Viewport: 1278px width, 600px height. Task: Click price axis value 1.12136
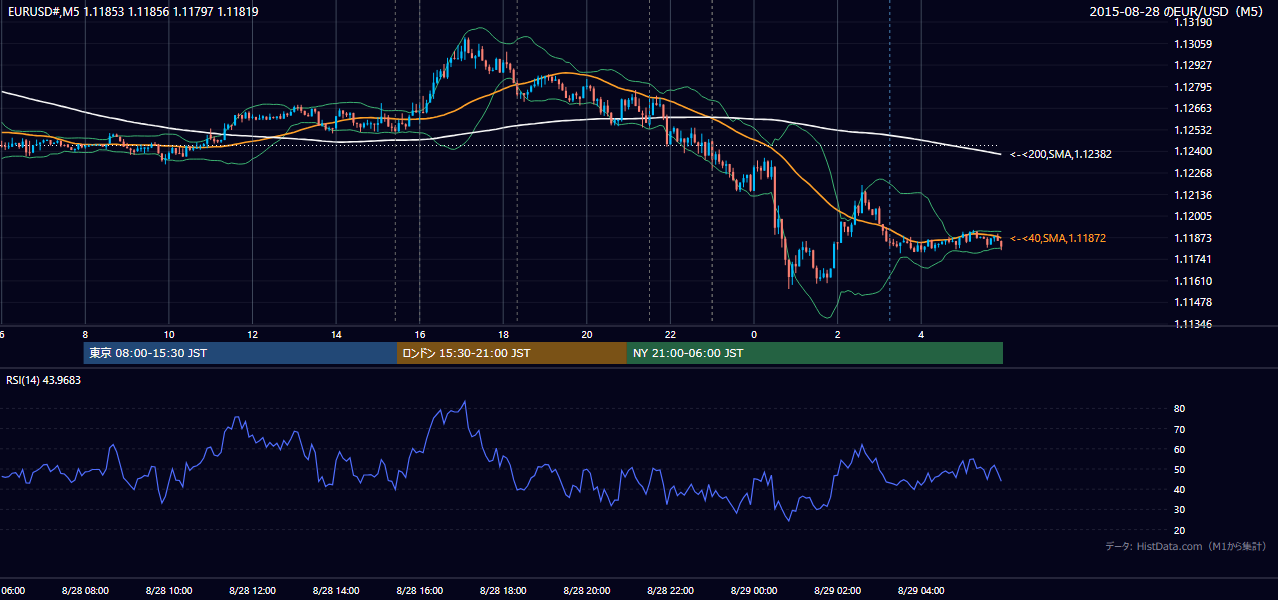click(1194, 195)
